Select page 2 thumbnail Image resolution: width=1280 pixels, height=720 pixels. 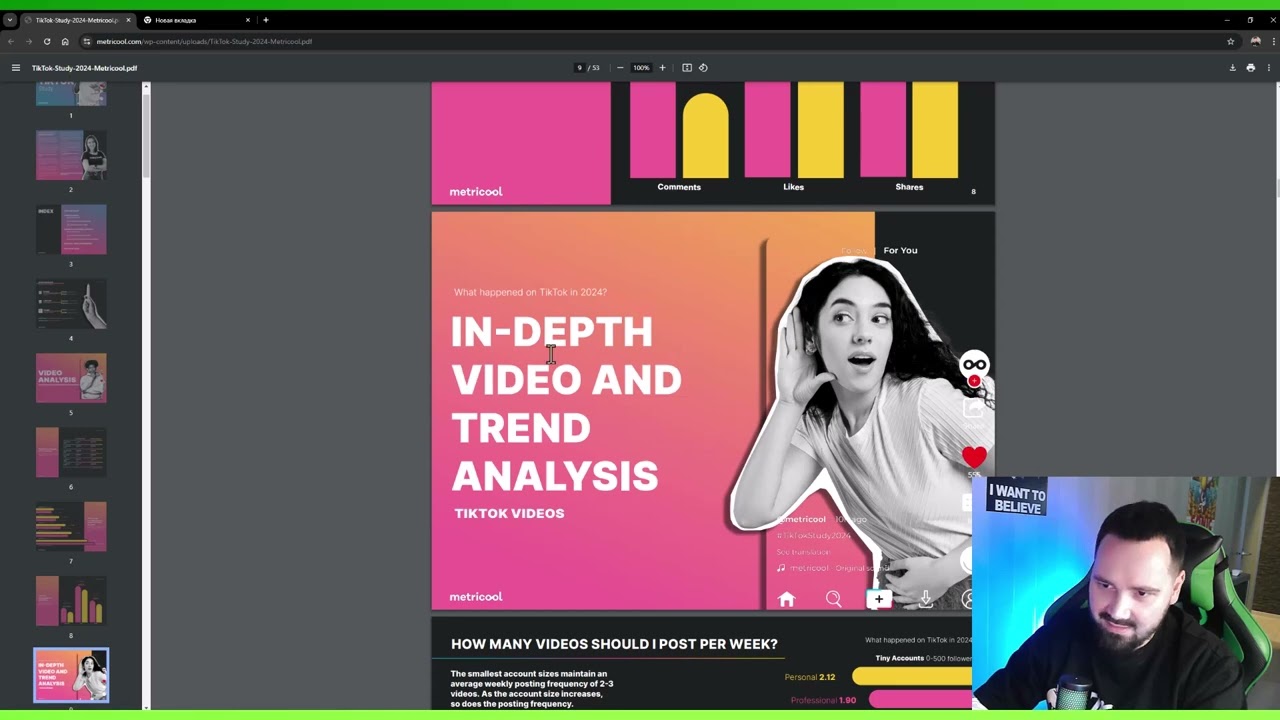[x=71, y=155]
